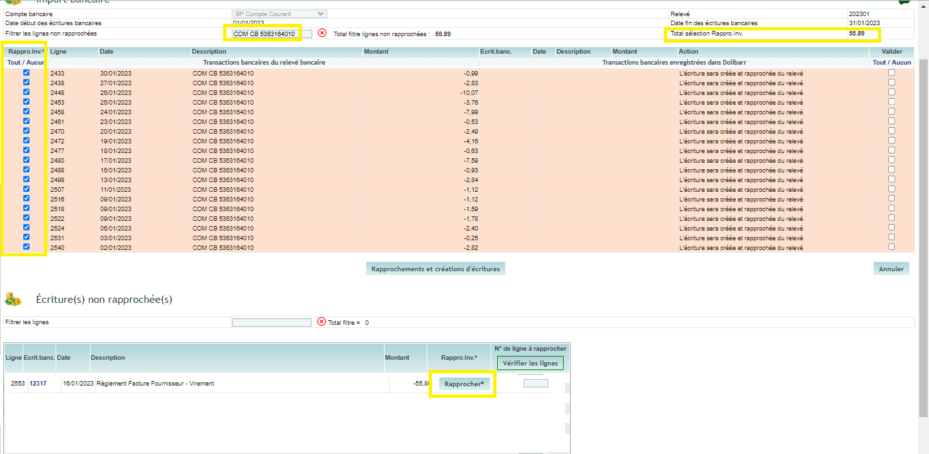929x454 pixels.
Task: Click line number '2553' in lower table
Action: click(x=17, y=383)
